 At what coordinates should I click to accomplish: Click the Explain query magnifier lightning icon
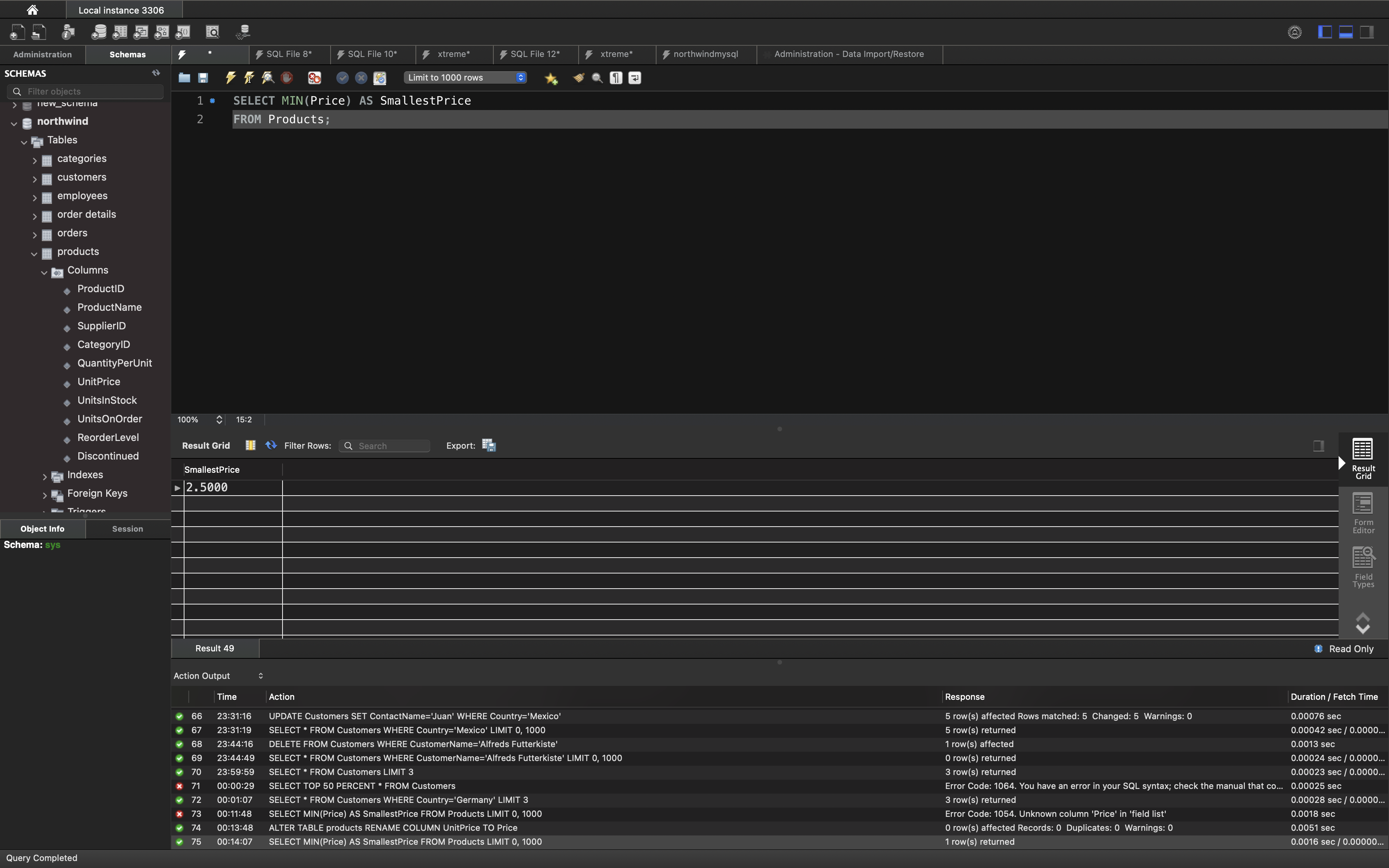point(267,77)
